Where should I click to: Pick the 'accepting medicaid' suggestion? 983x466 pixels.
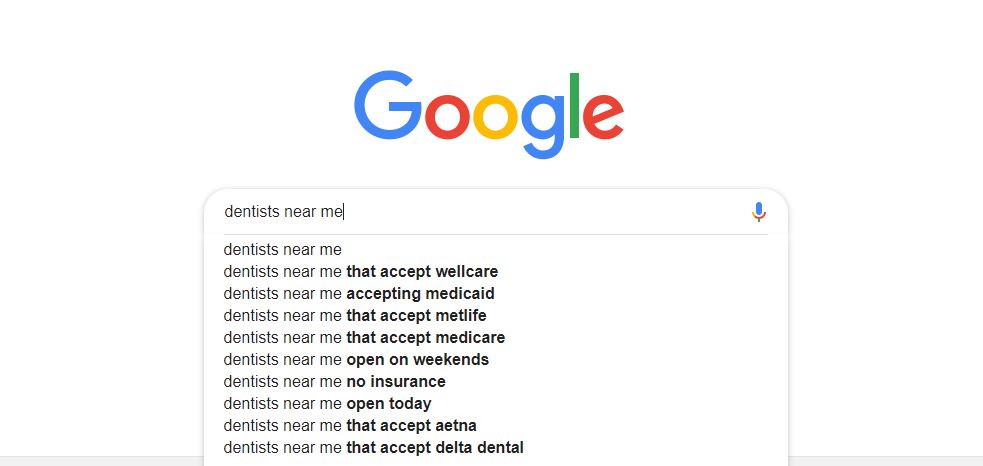495,294
